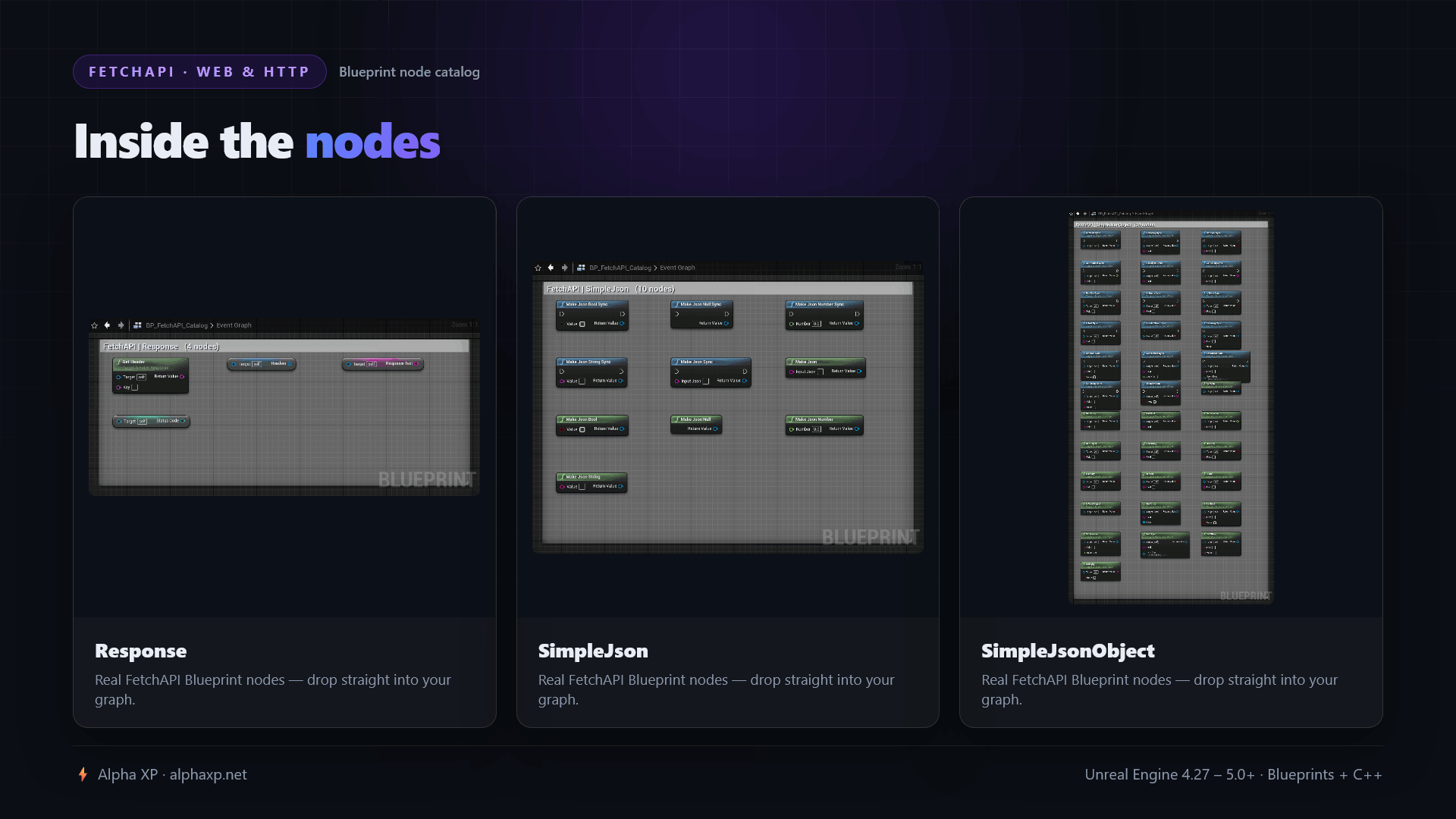Click the SimpleJson card title
Screen dimensions: 1456x819
click(593, 651)
